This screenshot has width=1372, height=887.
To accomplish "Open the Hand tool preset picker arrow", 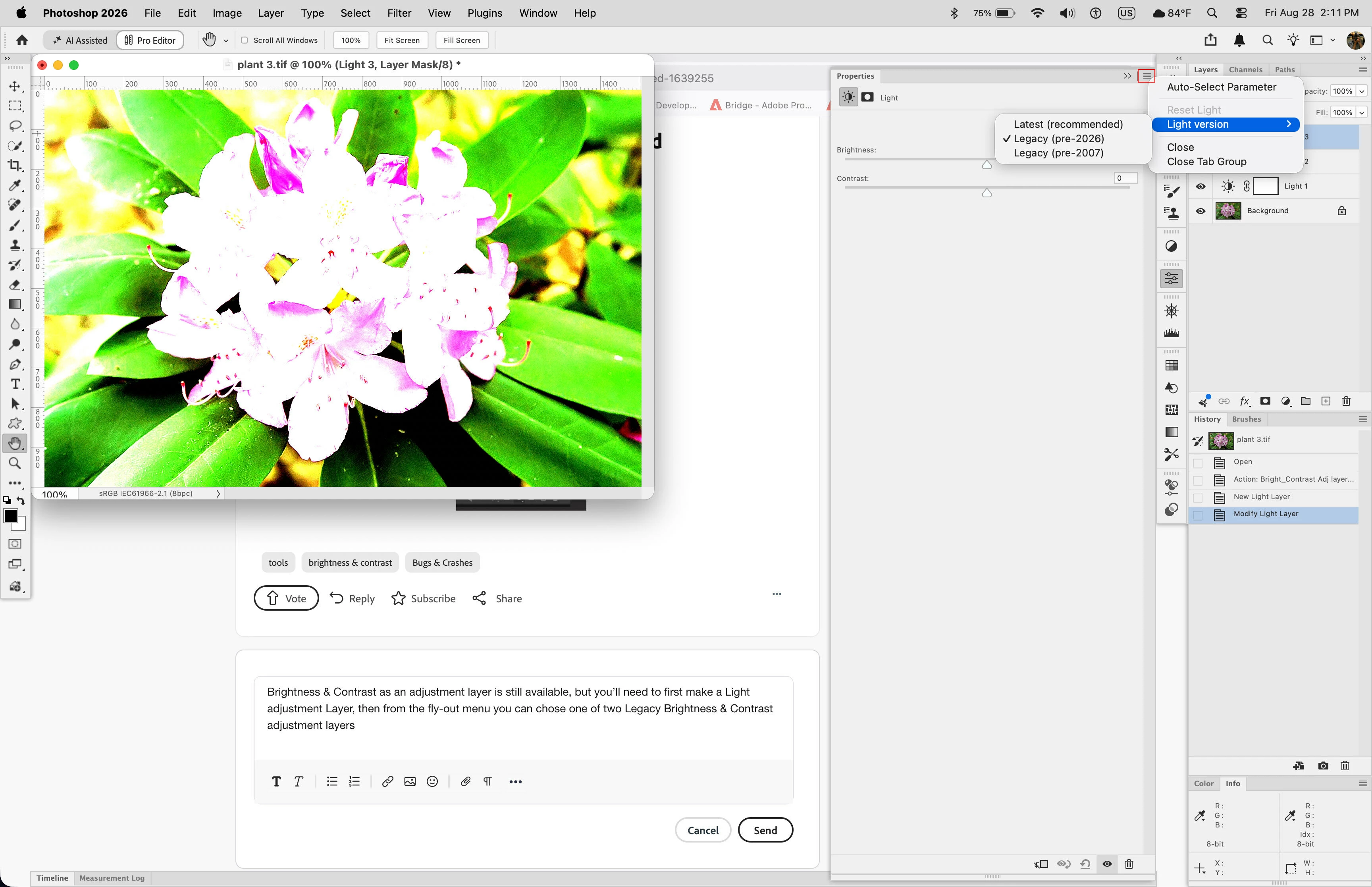I will 226,40.
